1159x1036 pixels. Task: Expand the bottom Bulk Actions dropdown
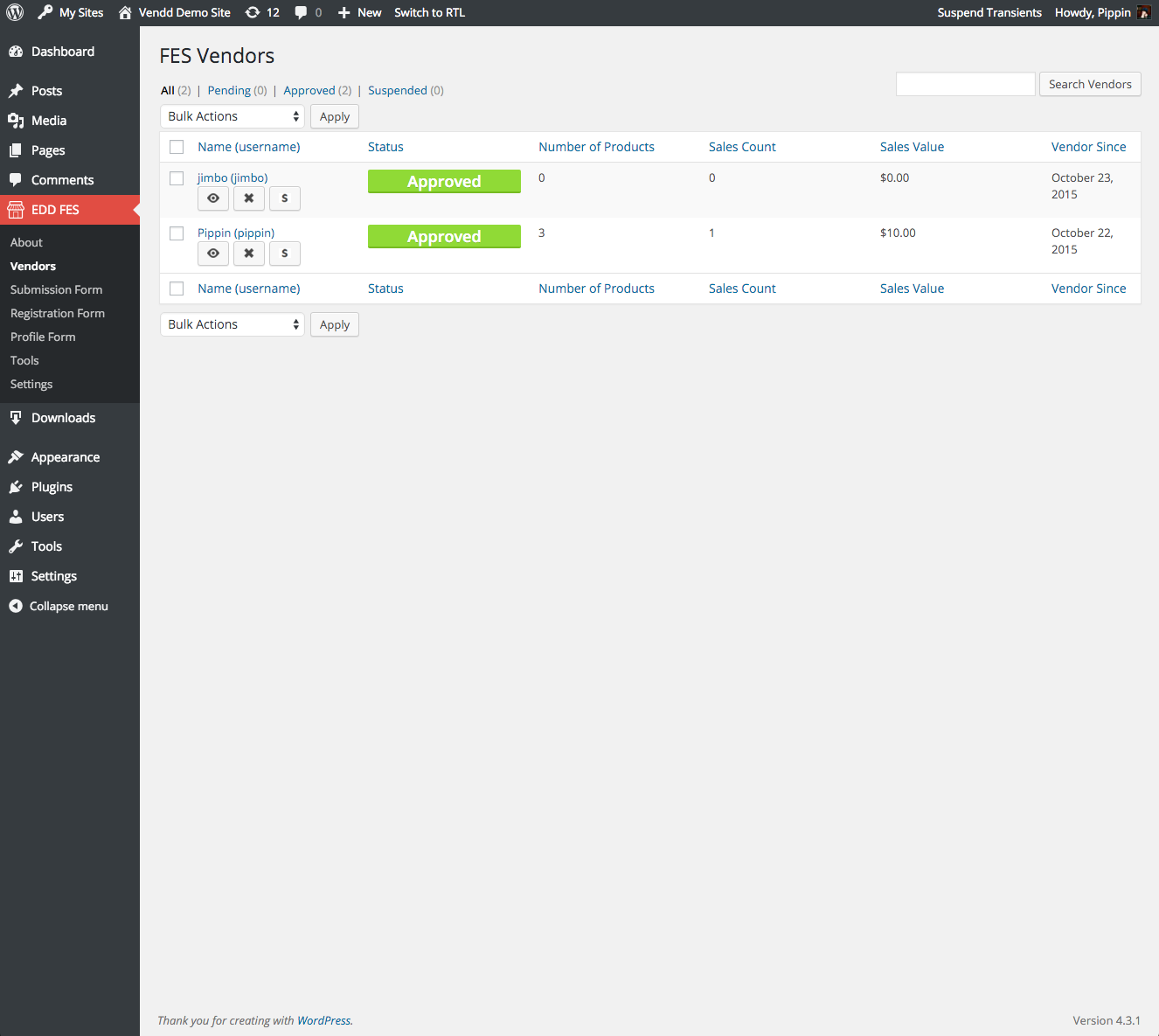(232, 324)
